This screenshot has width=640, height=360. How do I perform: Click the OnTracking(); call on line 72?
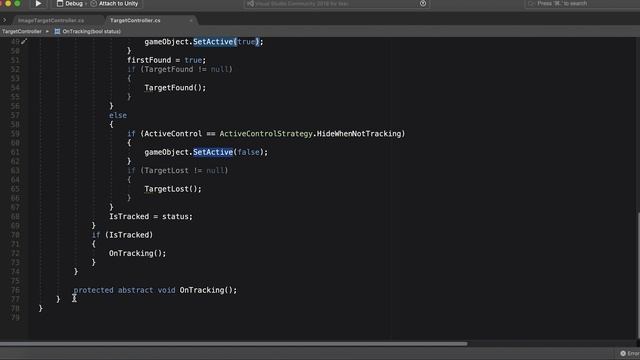click(137, 253)
